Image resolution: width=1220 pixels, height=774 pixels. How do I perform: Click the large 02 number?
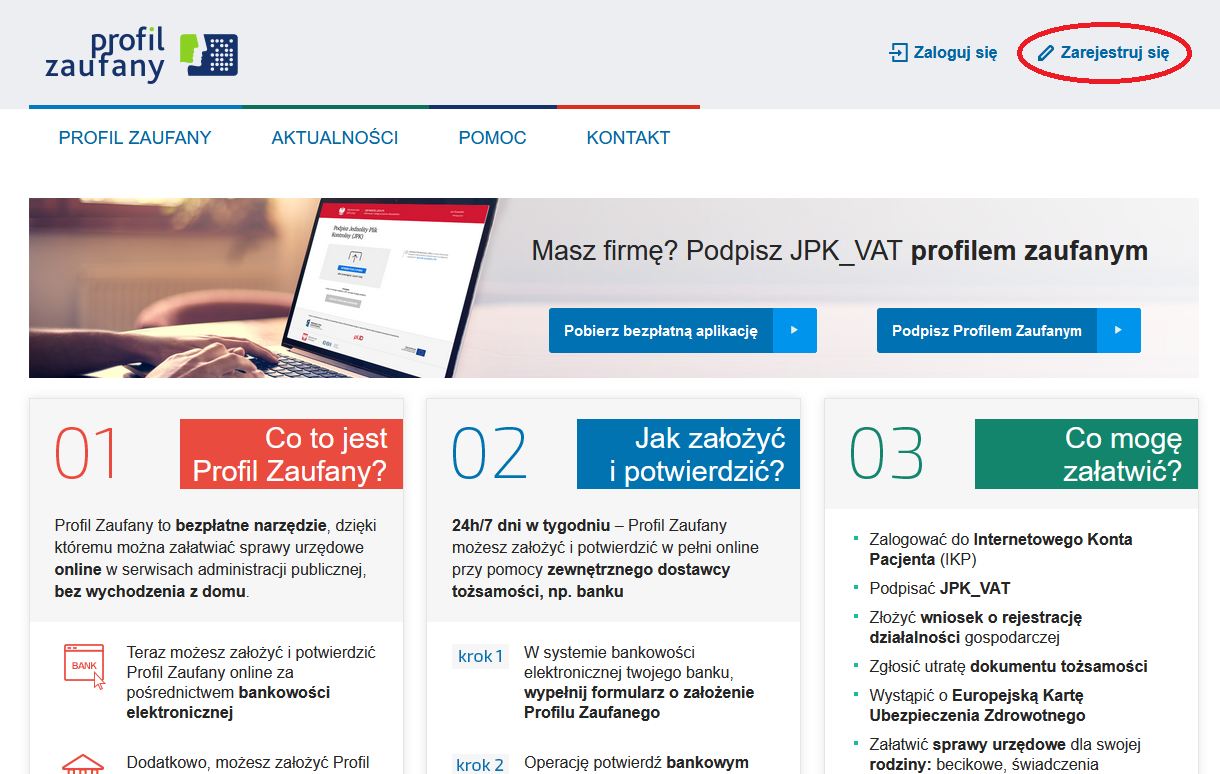(489, 454)
